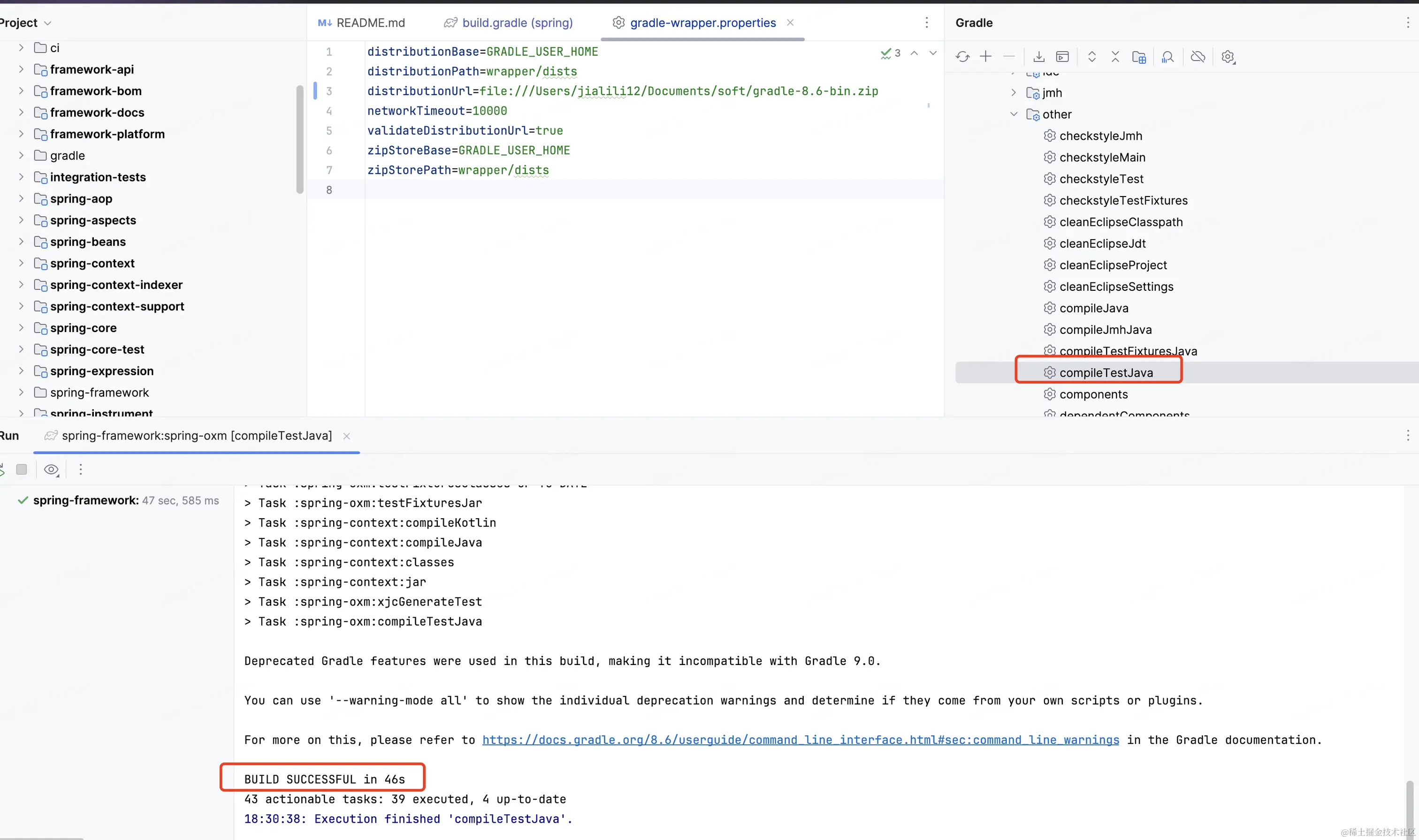Click Execute Gradle Task icon

pos(1062,57)
